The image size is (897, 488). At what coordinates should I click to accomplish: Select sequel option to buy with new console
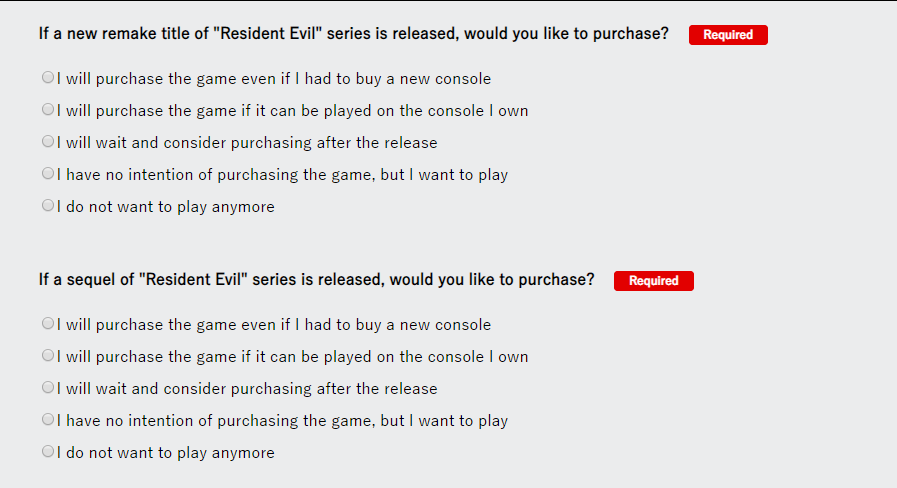pyautogui.click(x=48, y=323)
